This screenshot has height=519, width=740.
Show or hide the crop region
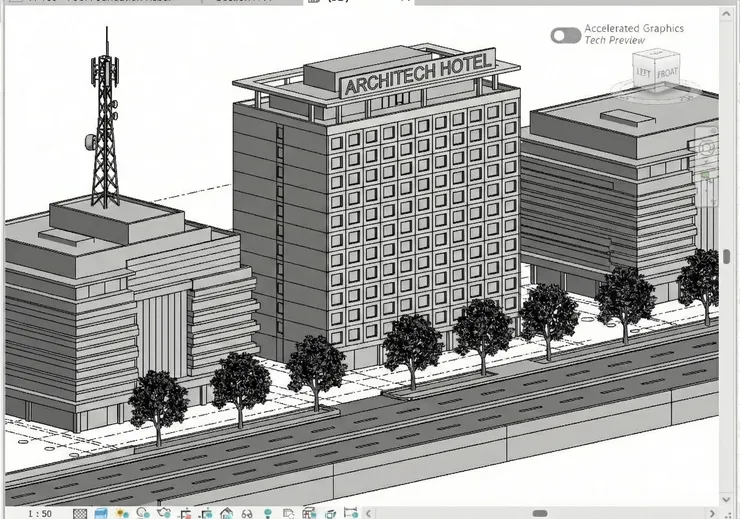pyautogui.click(x=206, y=513)
